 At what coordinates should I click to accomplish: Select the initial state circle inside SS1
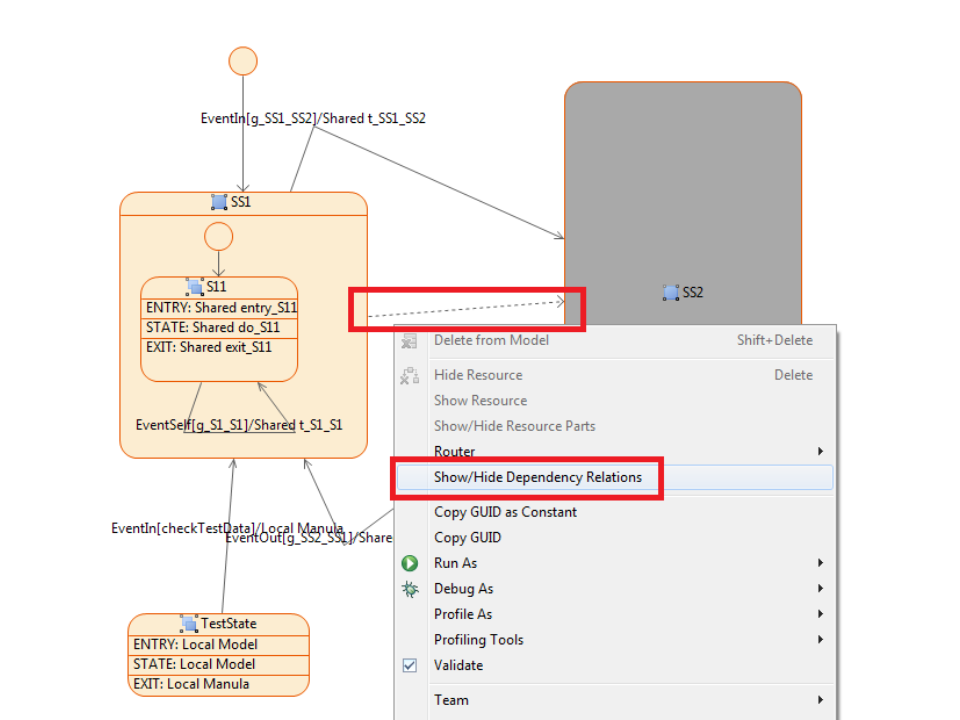[x=218, y=237]
